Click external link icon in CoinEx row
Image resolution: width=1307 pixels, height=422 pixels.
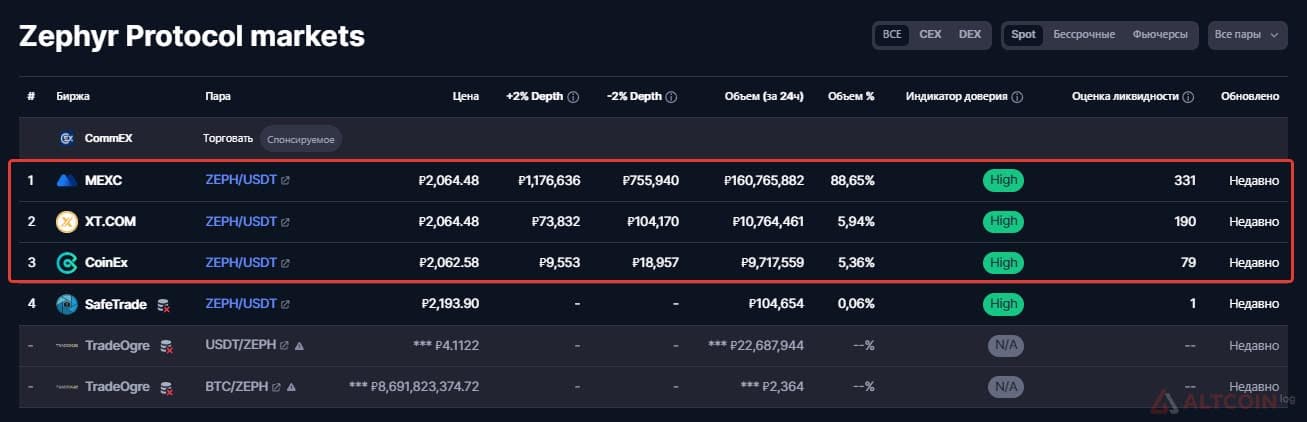click(286, 263)
